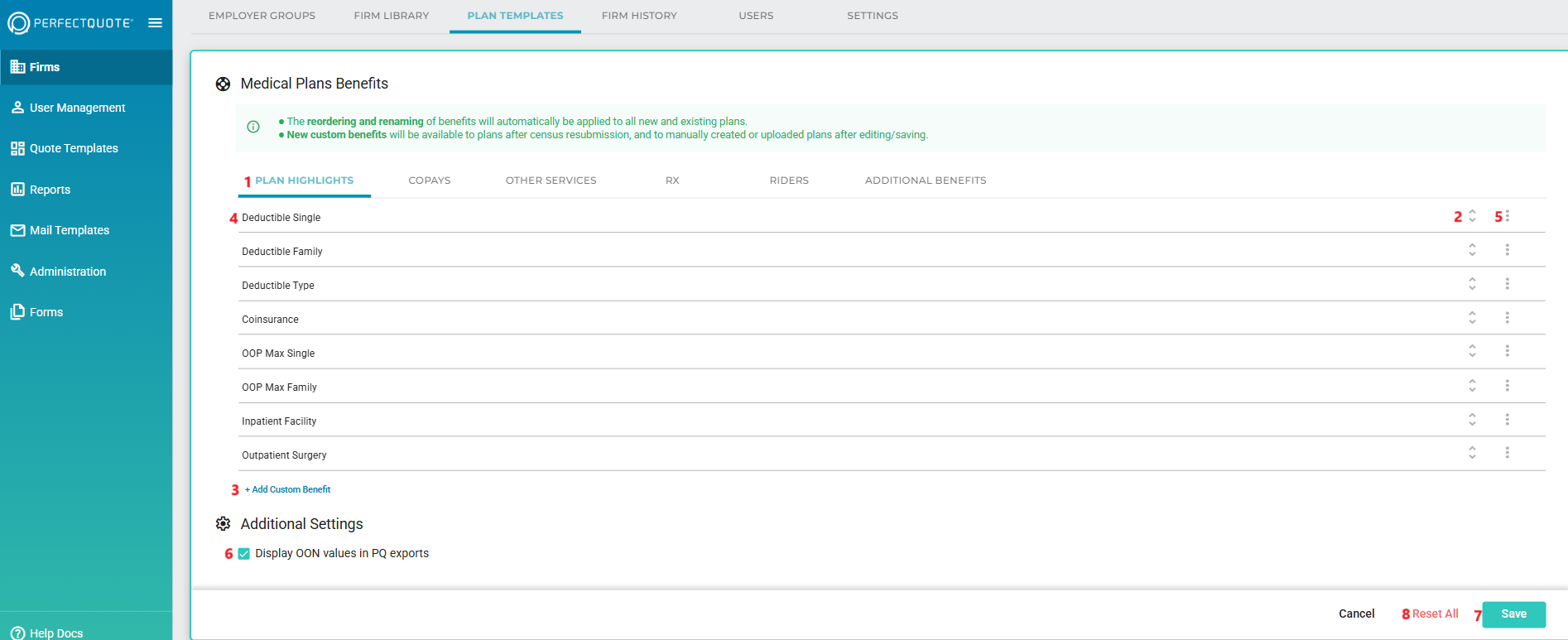Open the three-dot menu for OOP Max Single
Screen dimensions: 1568x640
[1507, 351]
